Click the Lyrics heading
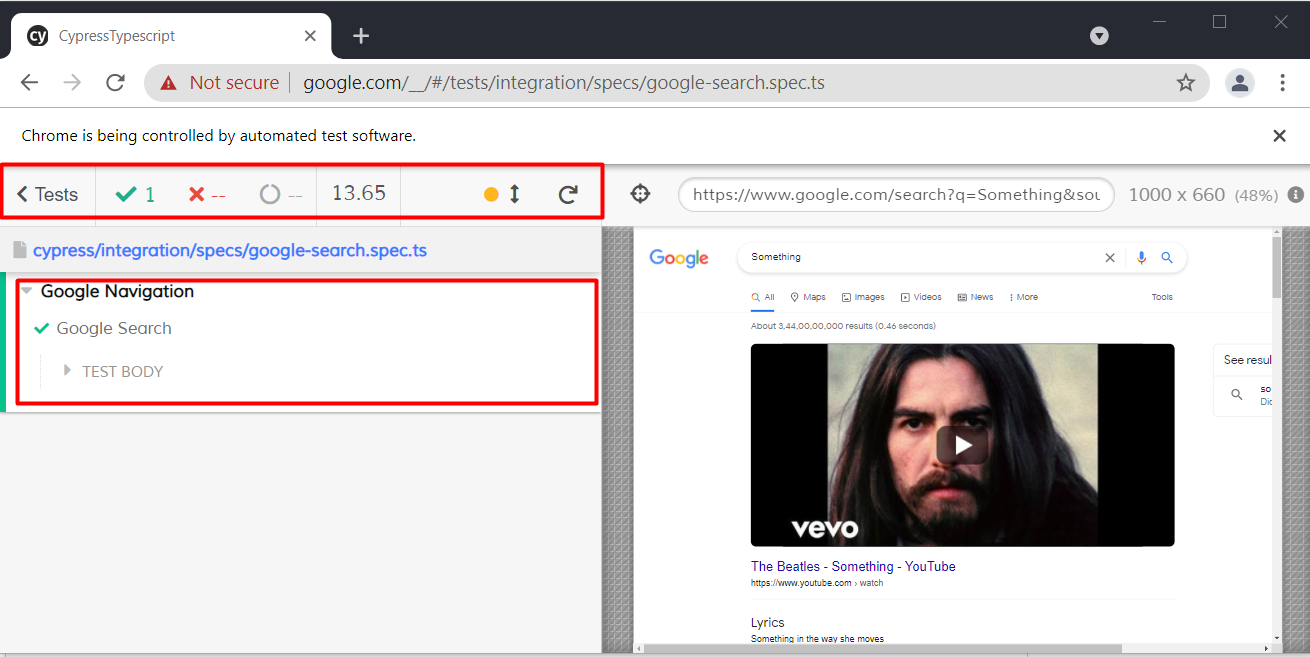Screen dimensions: 1310x657 (768, 622)
